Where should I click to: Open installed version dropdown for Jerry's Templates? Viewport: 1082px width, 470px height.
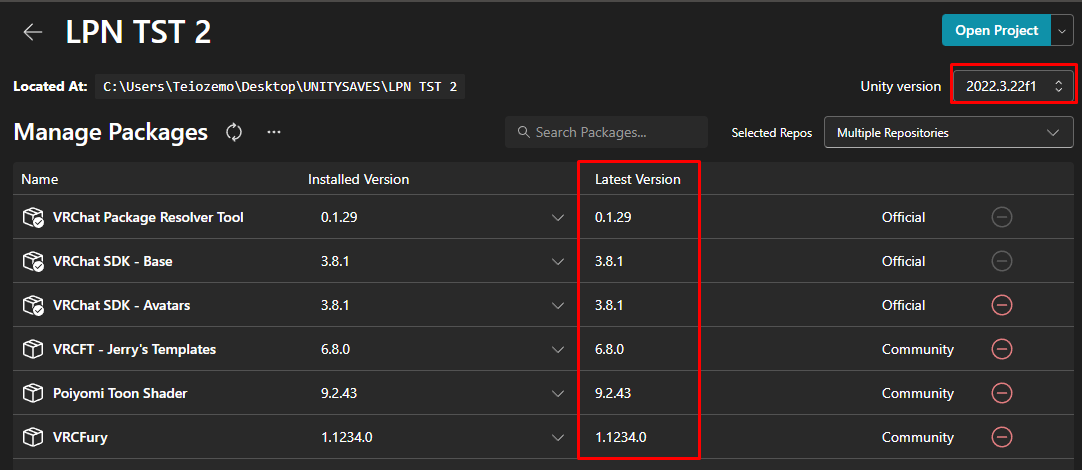[558, 350]
